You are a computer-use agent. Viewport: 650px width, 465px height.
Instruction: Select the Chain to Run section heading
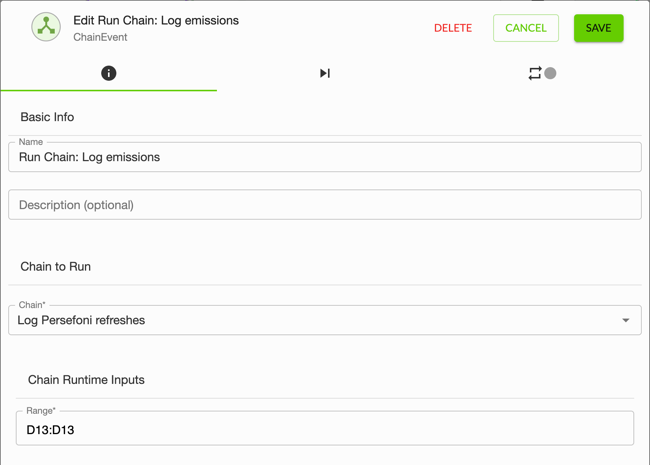(56, 266)
